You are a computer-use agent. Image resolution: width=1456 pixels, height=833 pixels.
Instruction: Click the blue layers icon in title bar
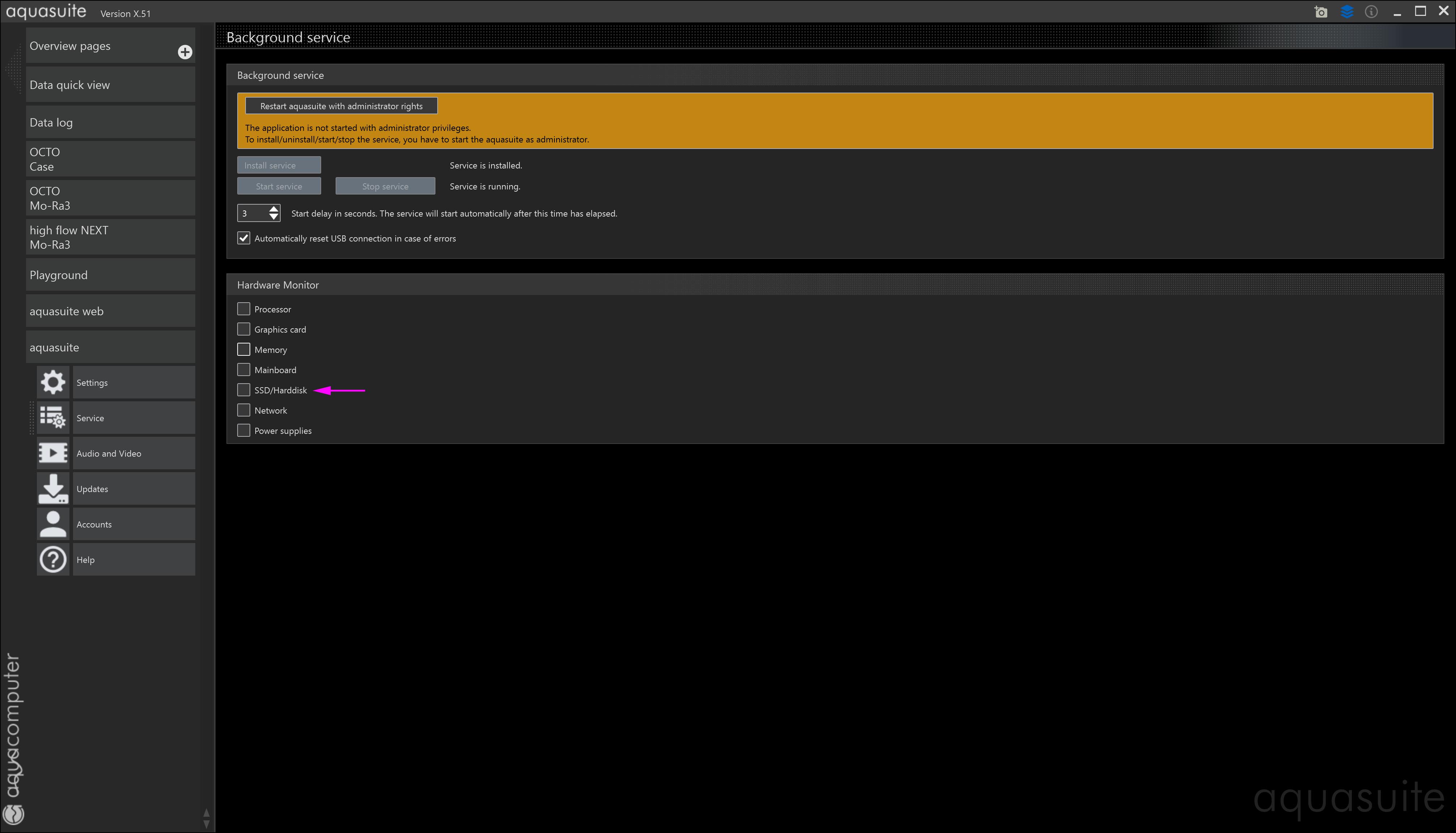coord(1347,12)
